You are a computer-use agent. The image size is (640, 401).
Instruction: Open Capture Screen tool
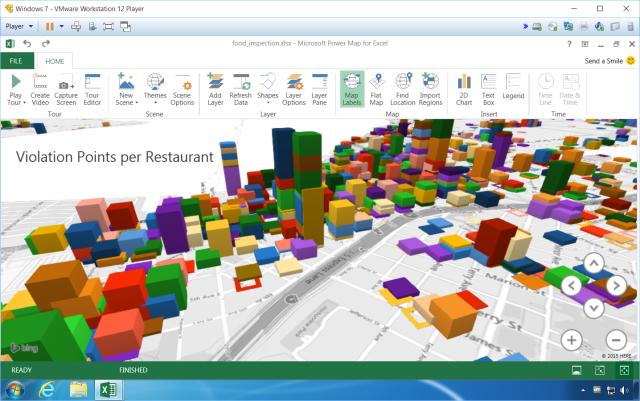pos(66,88)
